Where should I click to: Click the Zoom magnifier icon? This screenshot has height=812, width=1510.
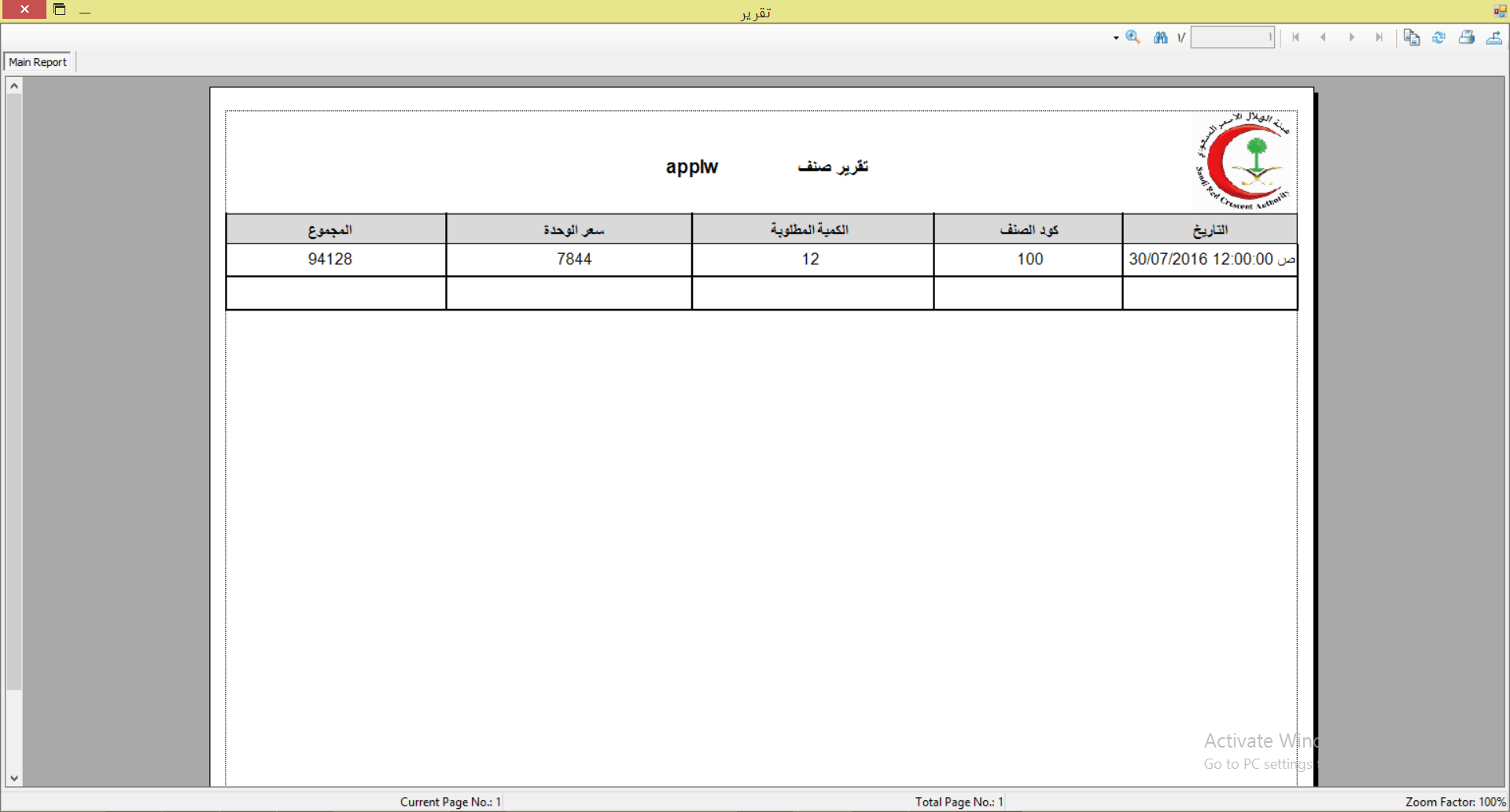point(1132,37)
